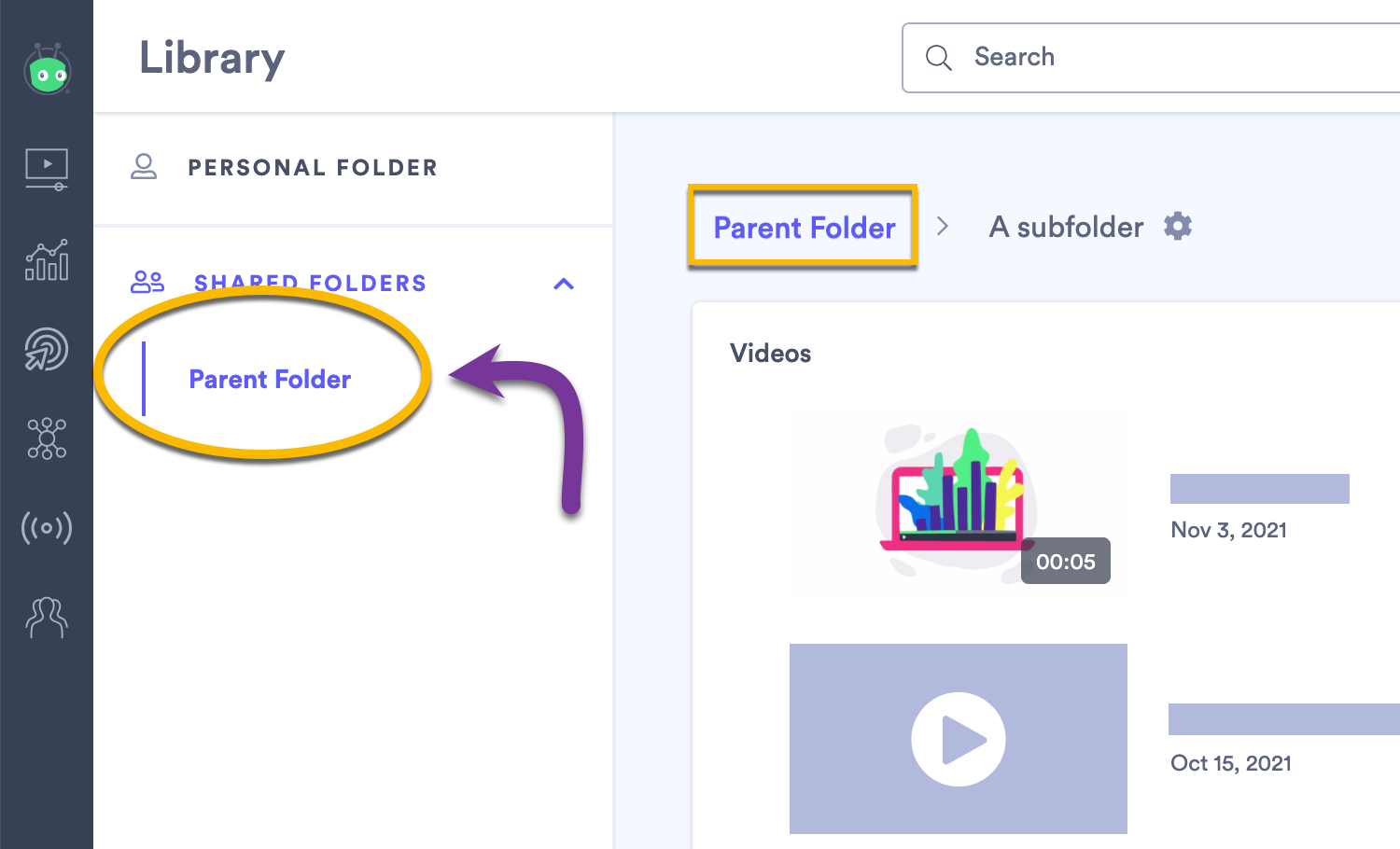Click the Shared Folders group icon

pos(147,282)
